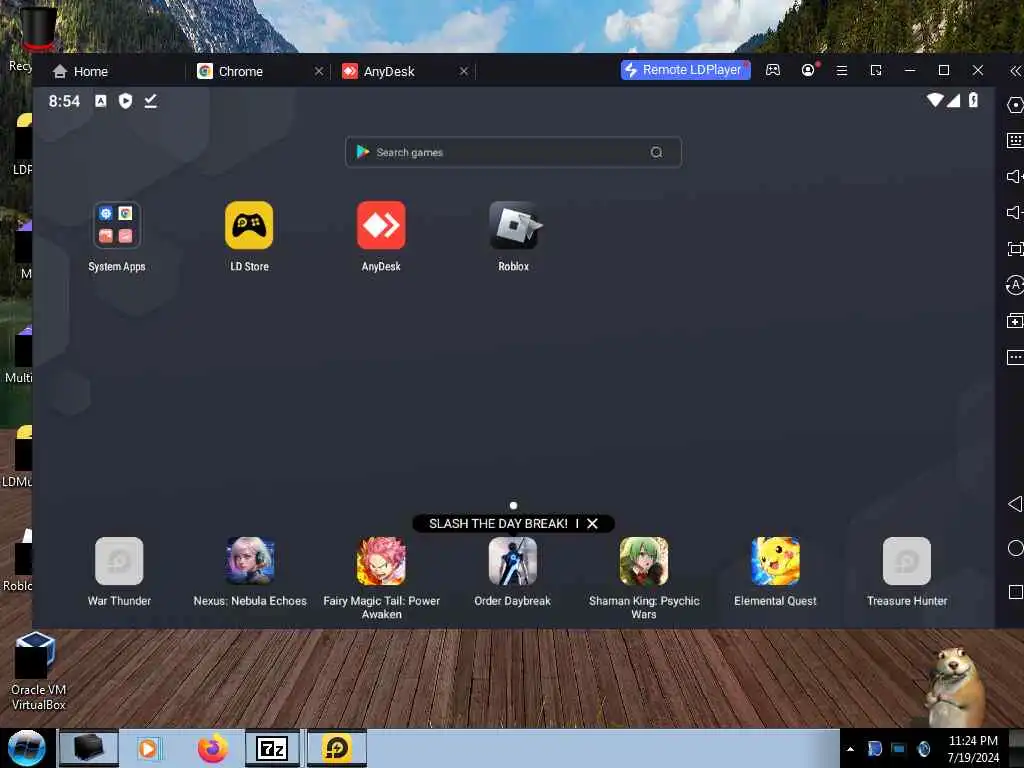This screenshot has height=768, width=1024.
Task: Open Fairy Magic Tail: Power Awaken
Action: pos(381,561)
